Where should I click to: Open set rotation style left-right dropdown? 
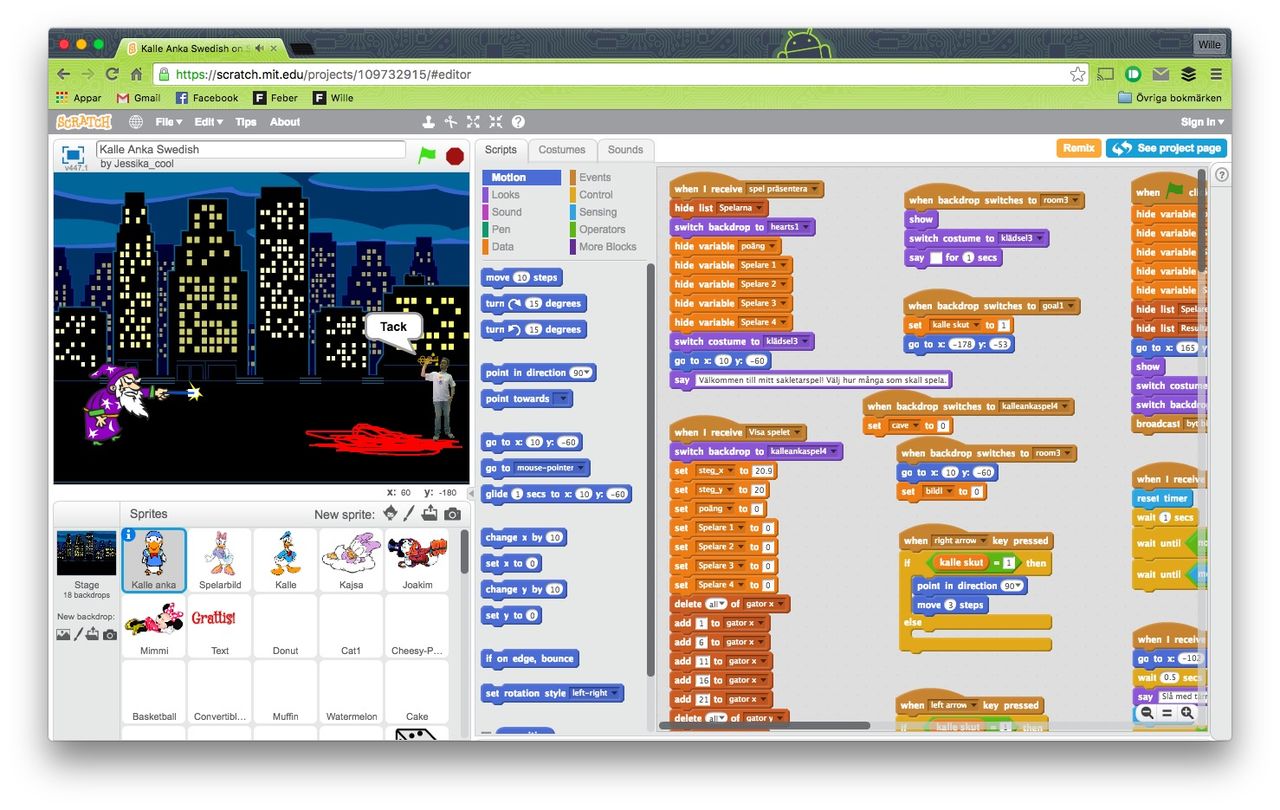click(x=595, y=693)
